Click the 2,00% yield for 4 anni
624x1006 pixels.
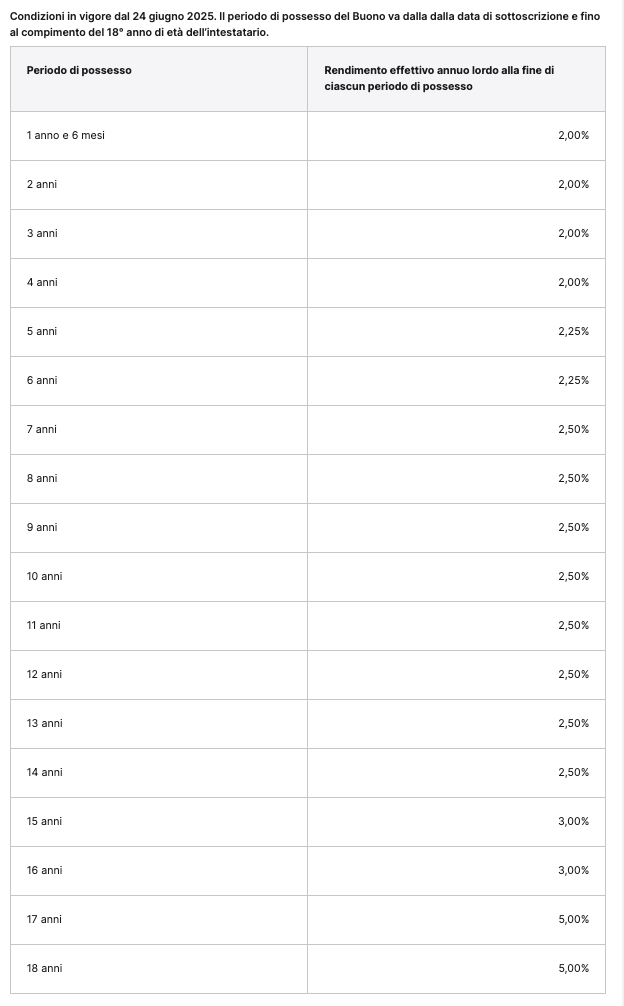[x=573, y=282]
